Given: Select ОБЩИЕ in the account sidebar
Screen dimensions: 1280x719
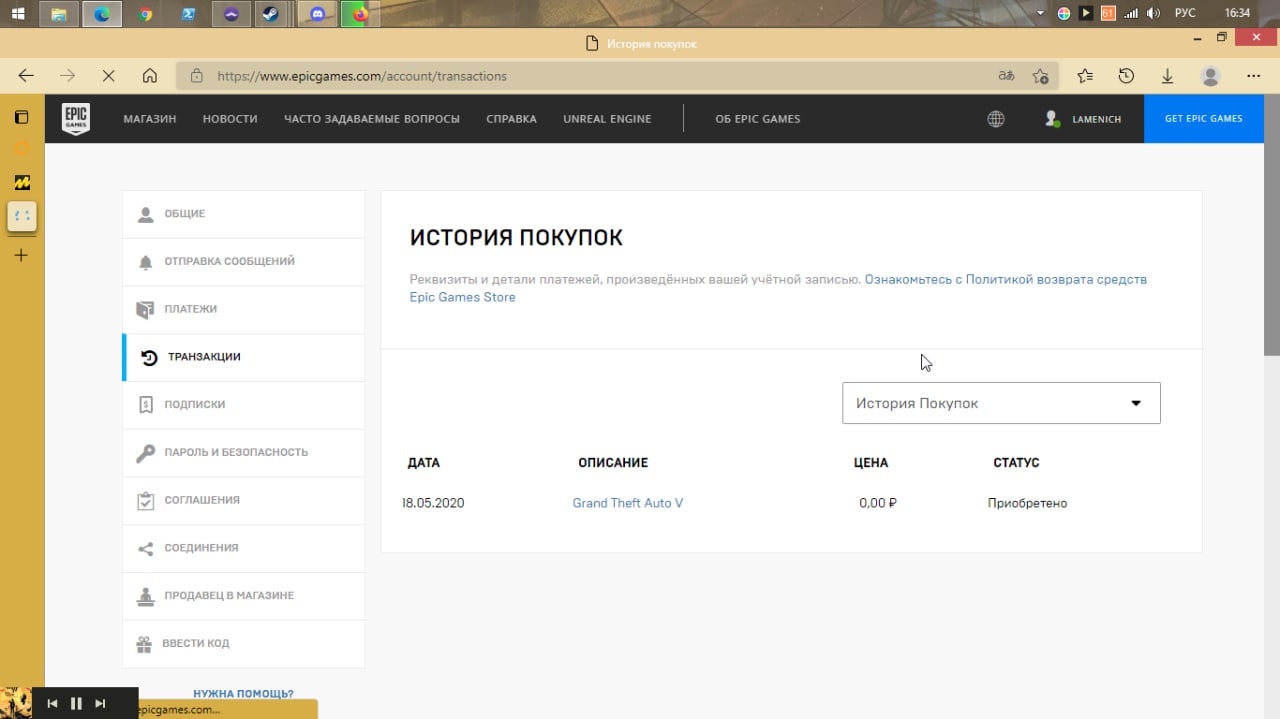Looking at the screenshot, I should (244, 214).
